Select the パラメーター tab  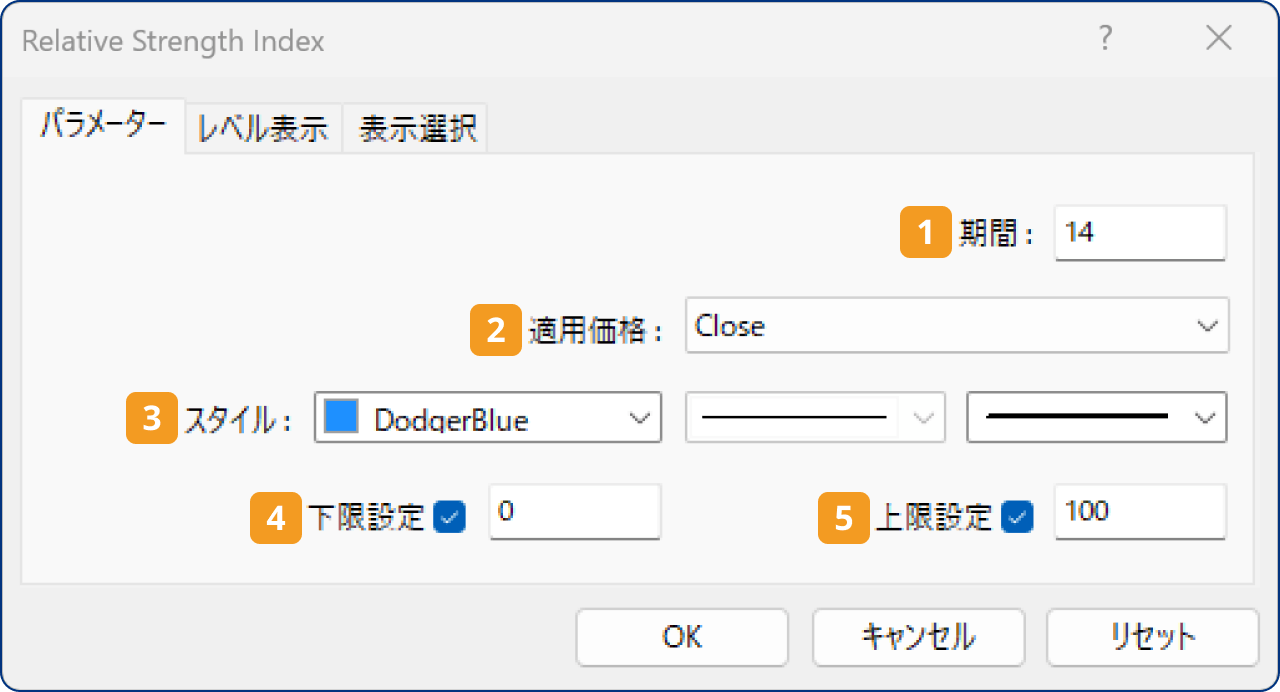(x=102, y=128)
